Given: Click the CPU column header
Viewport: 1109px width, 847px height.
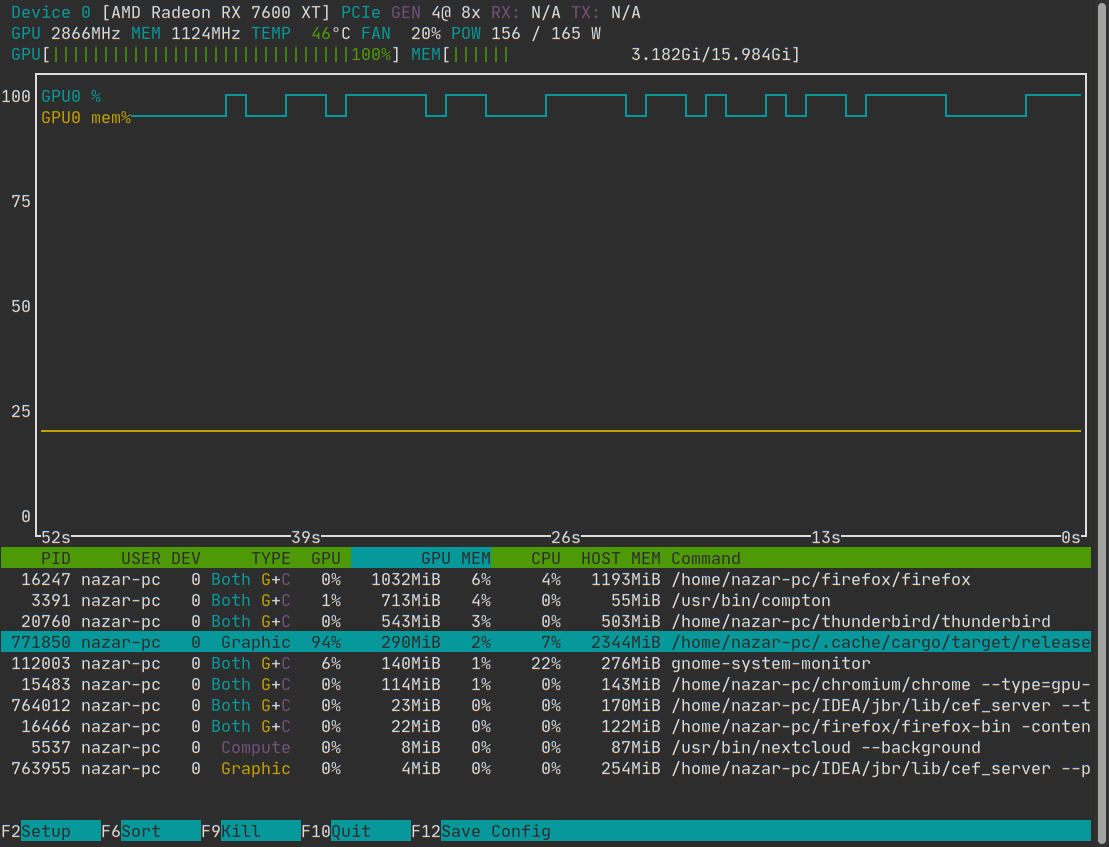Looking at the screenshot, I should pyautogui.click(x=545, y=558).
